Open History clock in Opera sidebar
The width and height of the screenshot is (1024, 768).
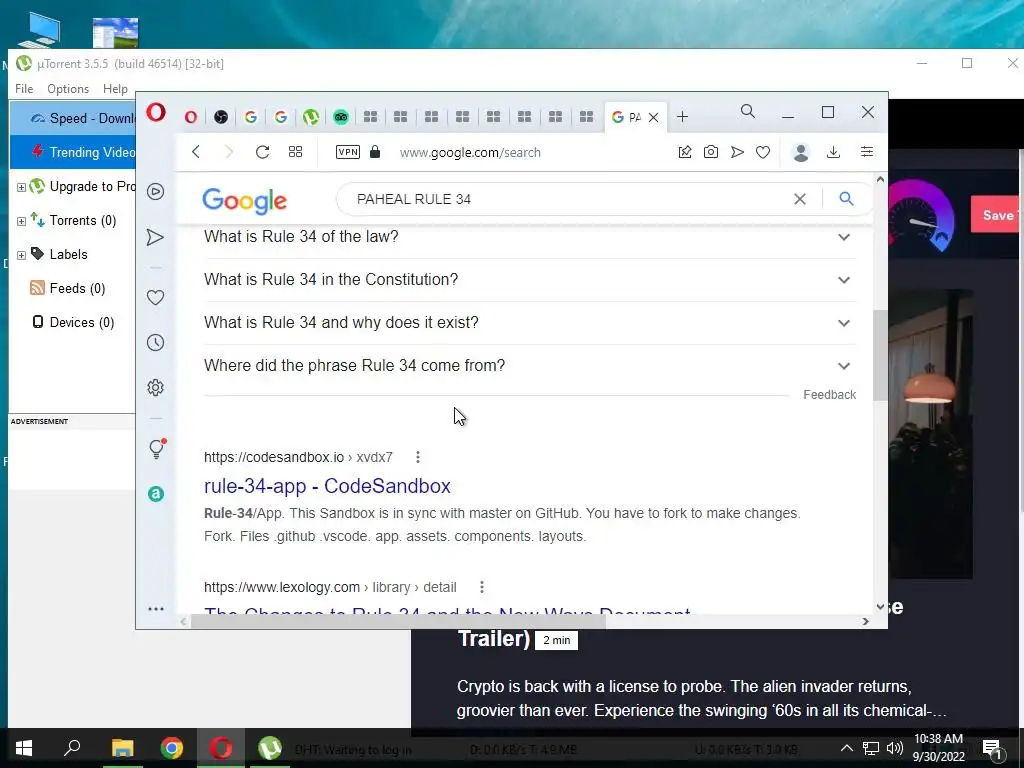click(155, 342)
